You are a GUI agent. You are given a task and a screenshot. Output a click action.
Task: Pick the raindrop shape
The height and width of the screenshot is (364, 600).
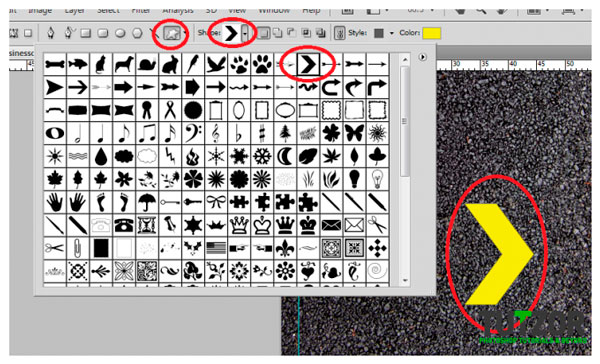click(101, 156)
